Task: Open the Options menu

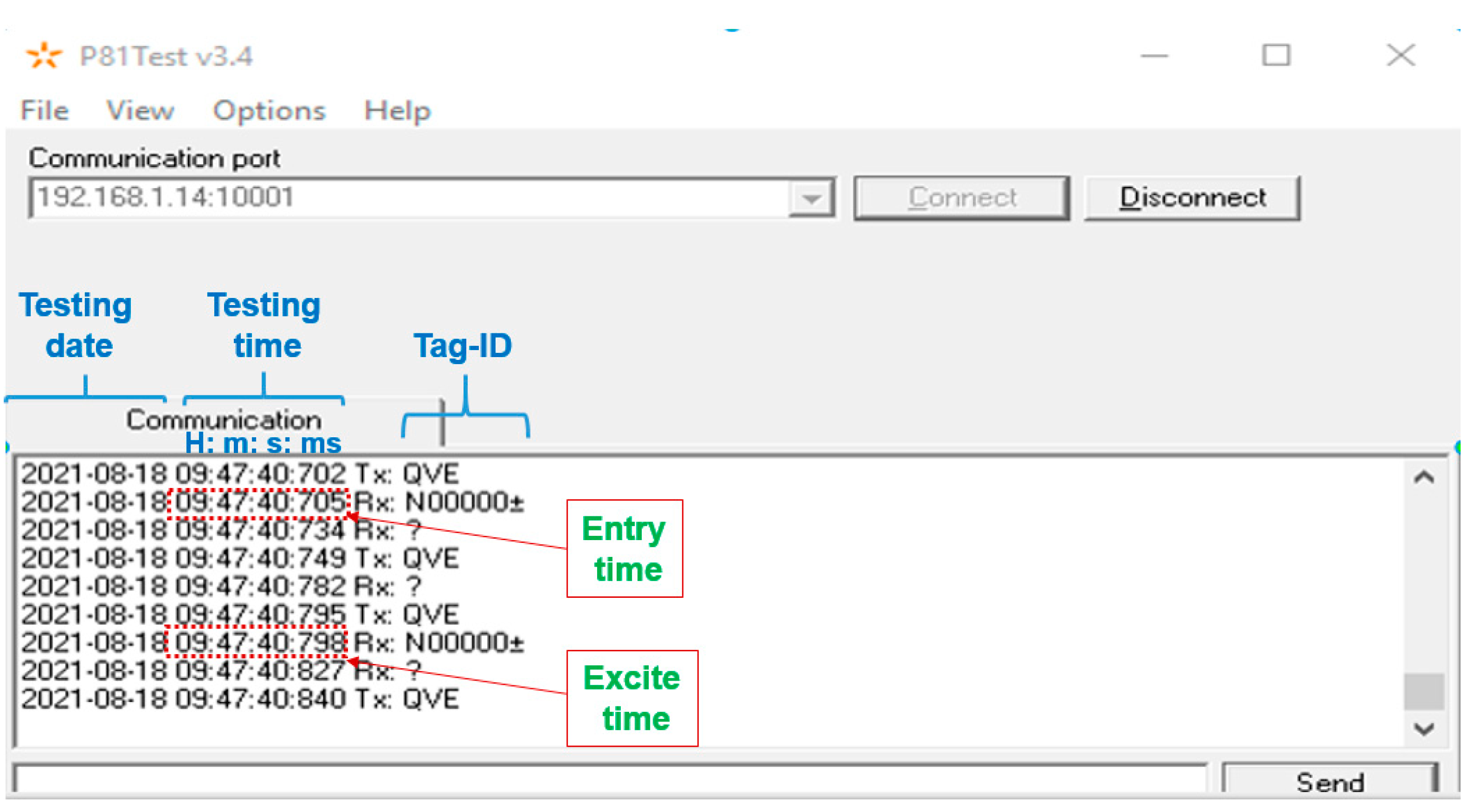Action: (x=269, y=111)
